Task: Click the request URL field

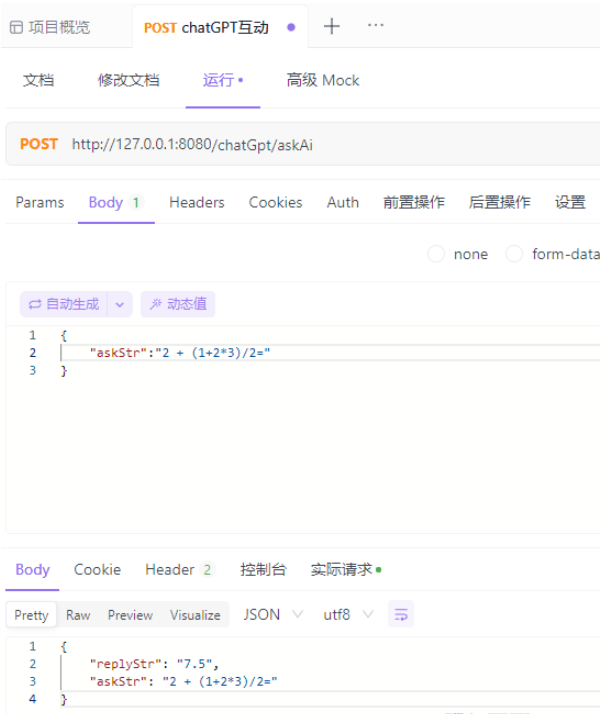Action: pos(192,145)
